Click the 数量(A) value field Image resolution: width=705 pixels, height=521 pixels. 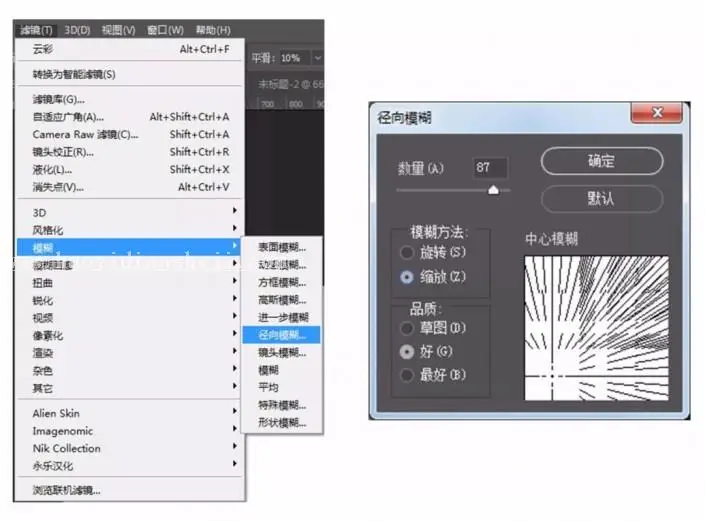(491, 168)
